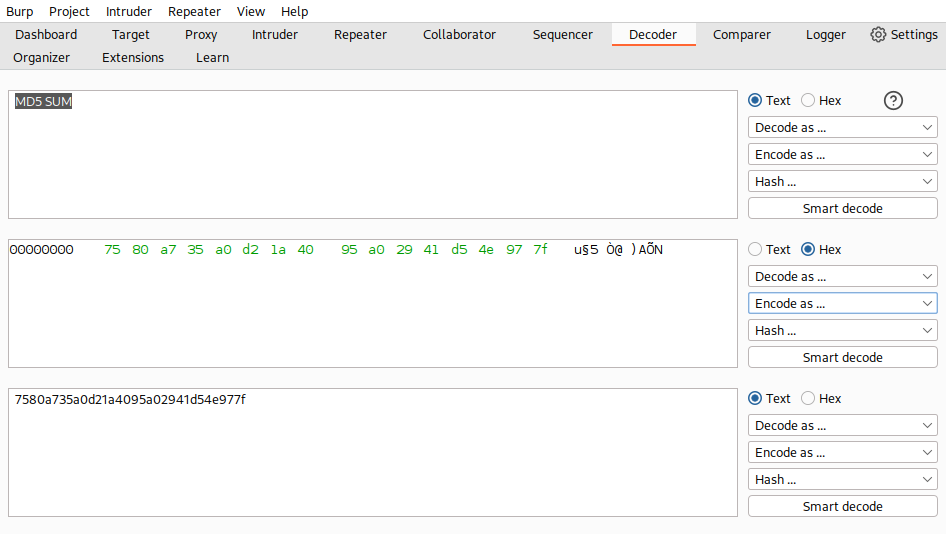Open 'Encode as ...' dropdown in second panel
Viewport: 946px width, 534px height.
(842, 304)
